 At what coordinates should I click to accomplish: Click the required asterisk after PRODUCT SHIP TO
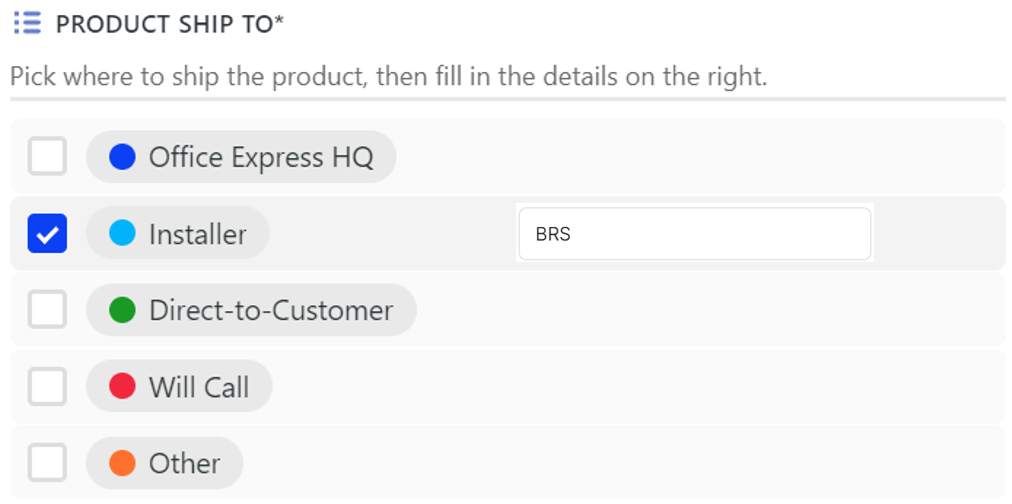pos(279,19)
